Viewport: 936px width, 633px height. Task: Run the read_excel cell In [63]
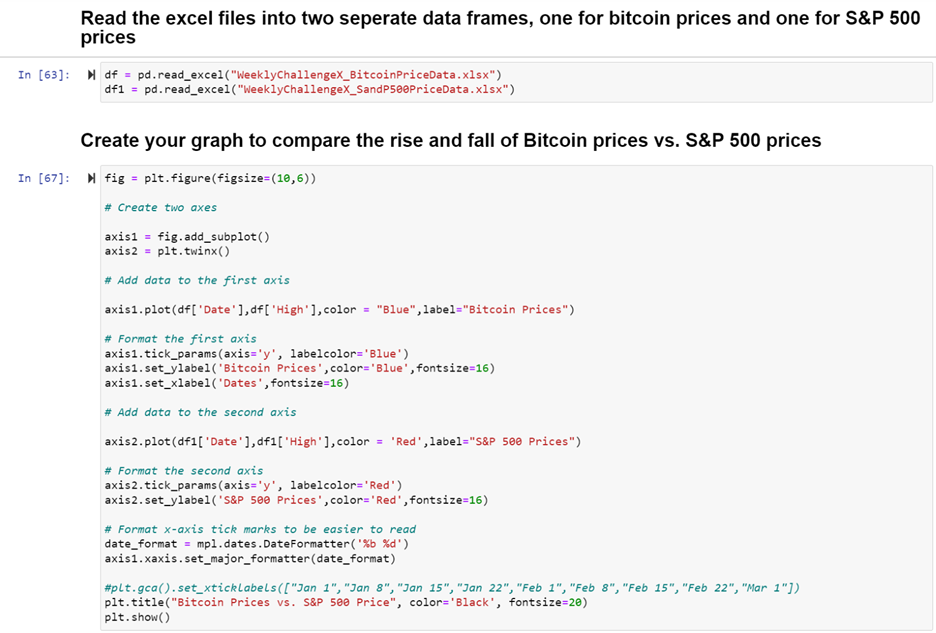(x=93, y=74)
